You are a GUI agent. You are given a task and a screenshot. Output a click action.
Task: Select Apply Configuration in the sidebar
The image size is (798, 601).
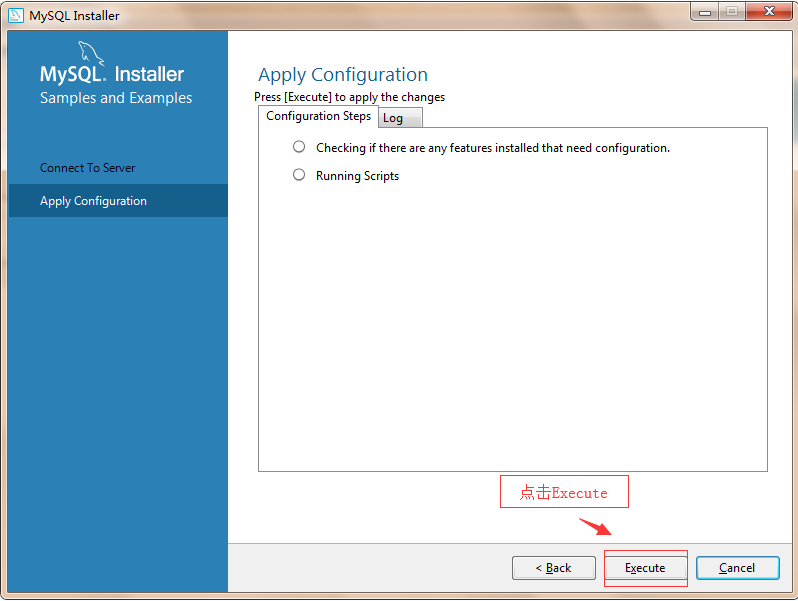coord(118,201)
